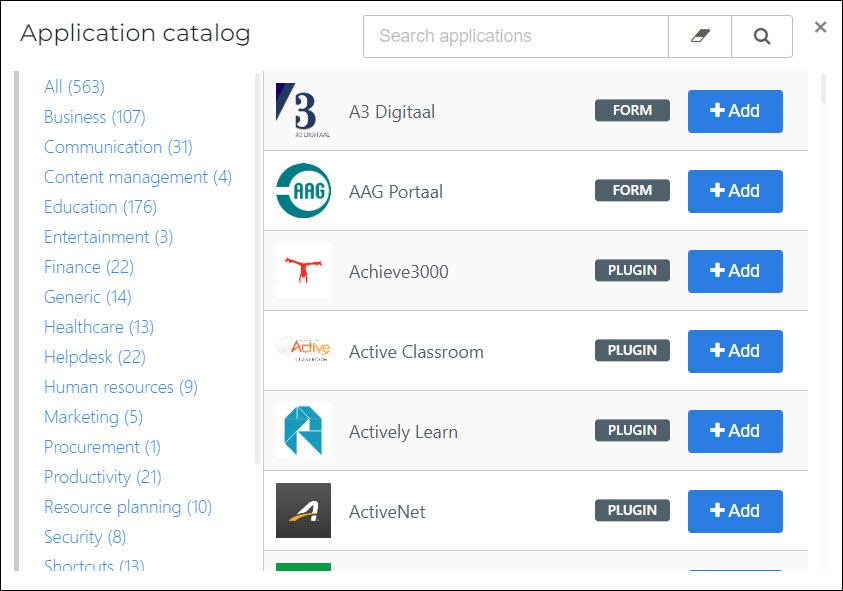
Task: Click the ActiveNet logo
Action: point(303,510)
